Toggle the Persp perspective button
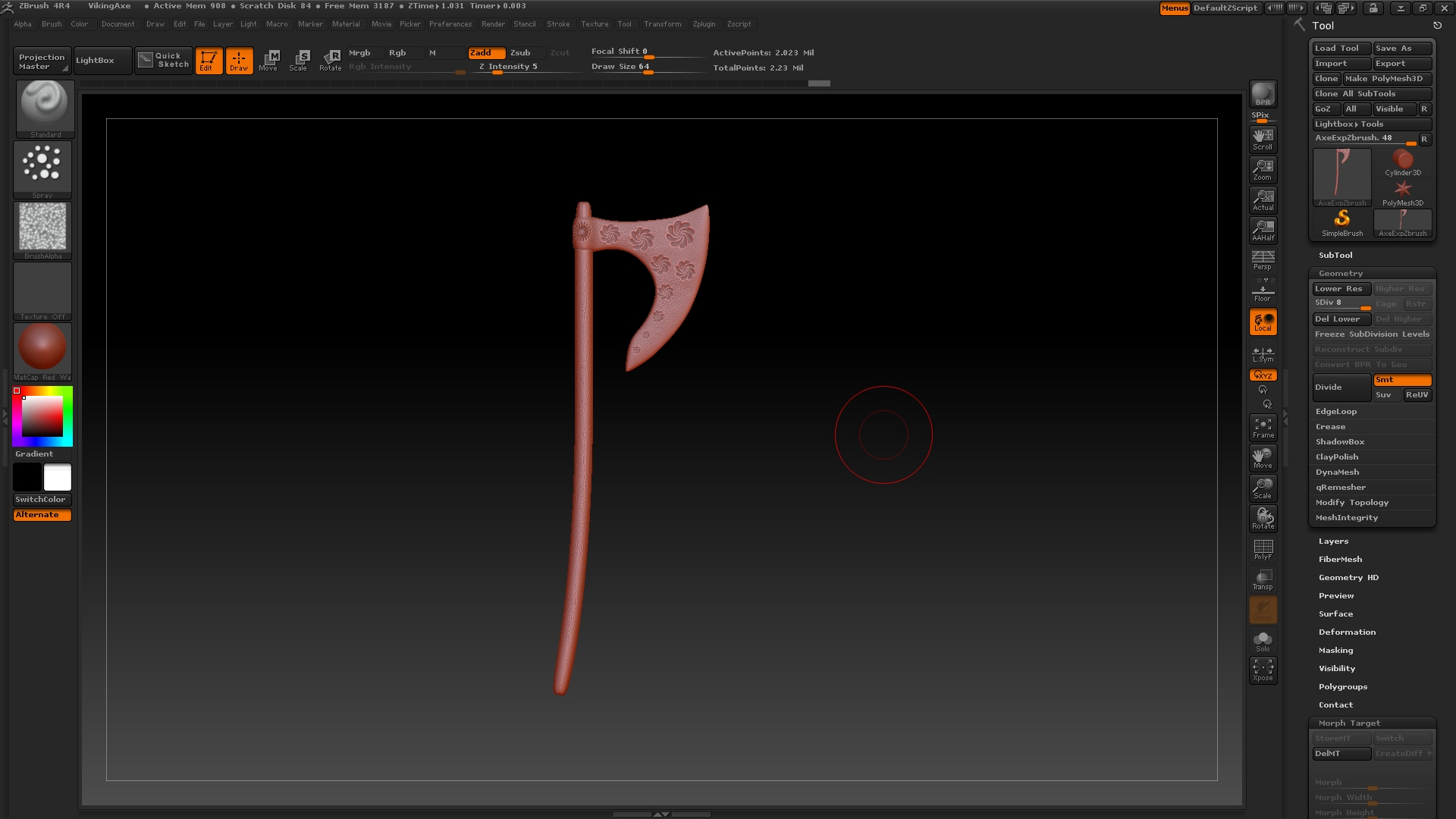The image size is (1456, 819). click(1263, 260)
